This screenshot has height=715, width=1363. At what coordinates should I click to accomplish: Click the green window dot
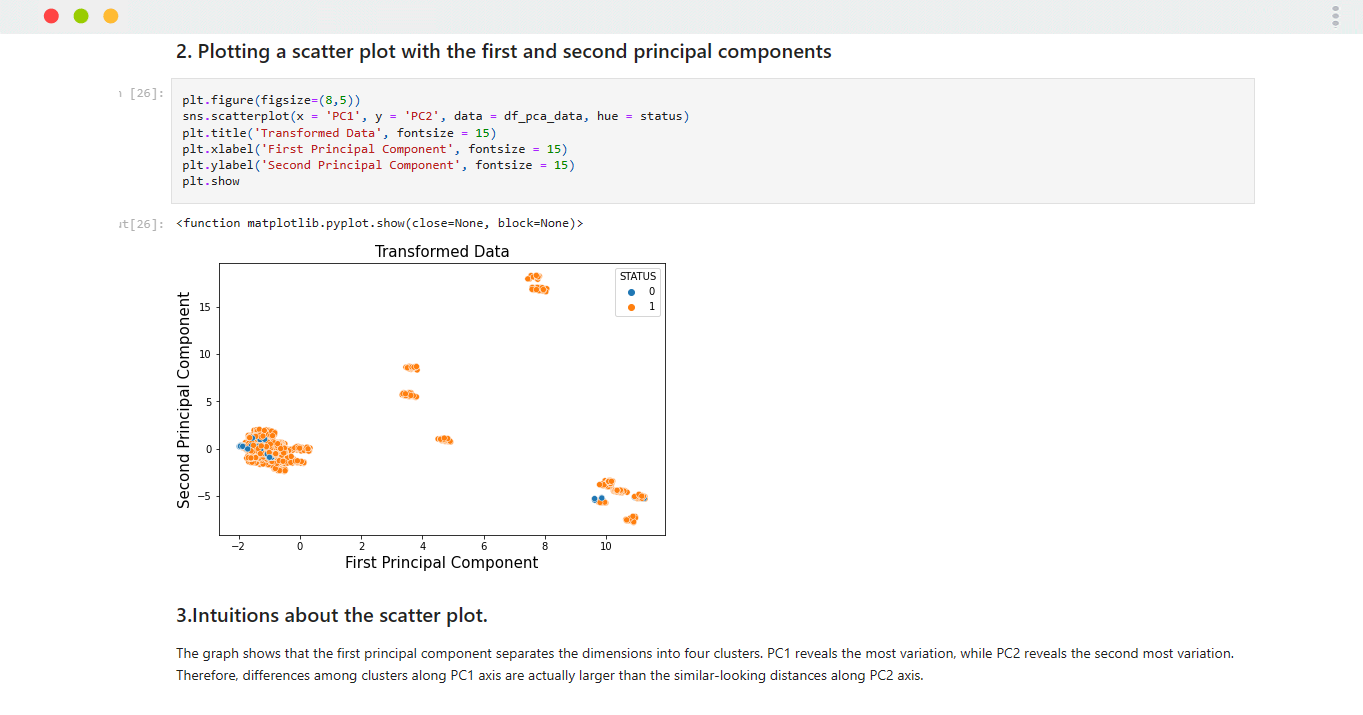81,16
